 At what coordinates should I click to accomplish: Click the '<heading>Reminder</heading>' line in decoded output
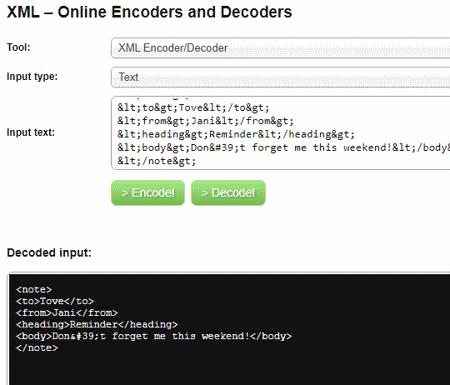pos(97,324)
